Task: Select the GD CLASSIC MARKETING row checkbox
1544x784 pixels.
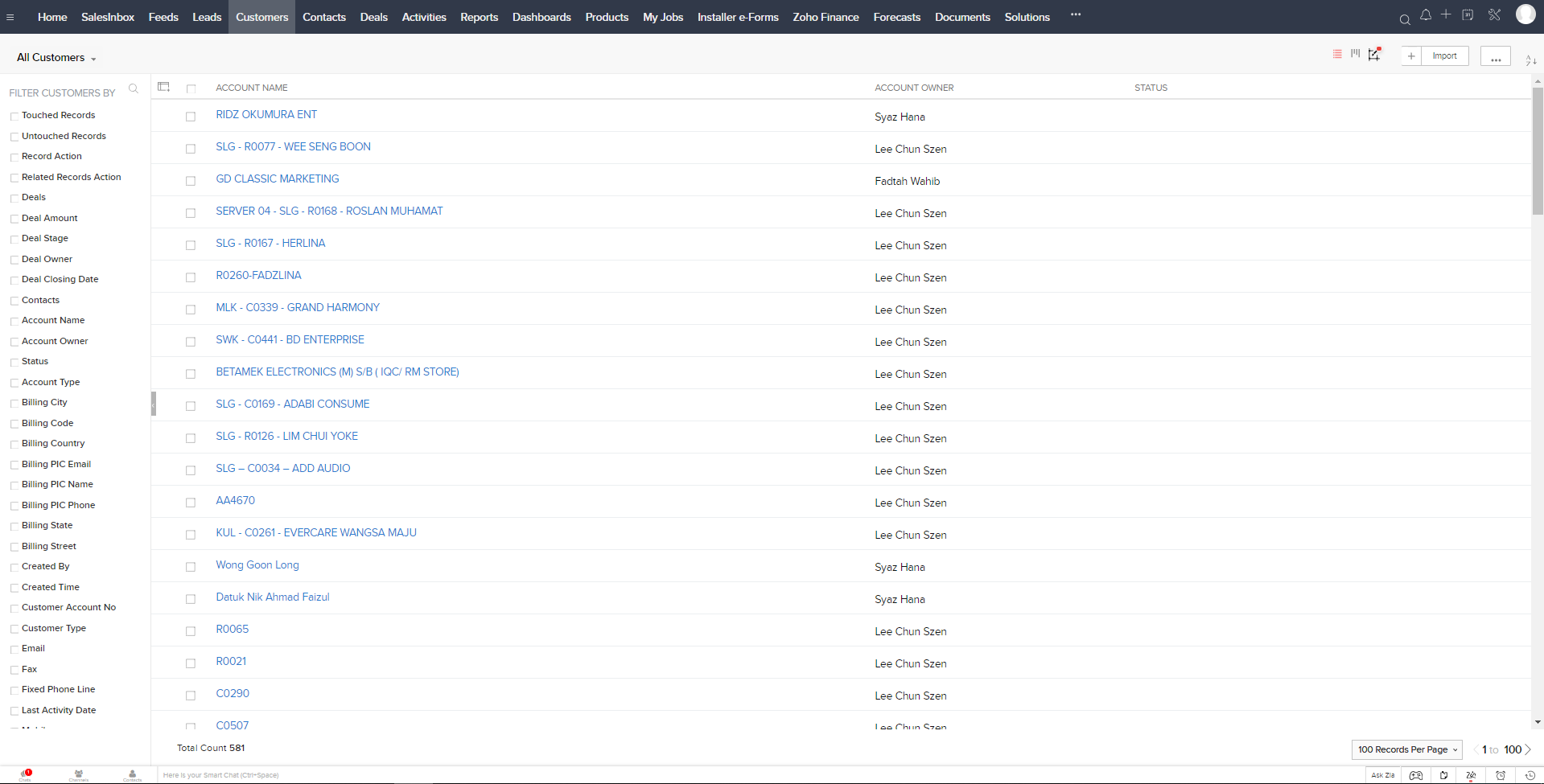Action: (191, 181)
